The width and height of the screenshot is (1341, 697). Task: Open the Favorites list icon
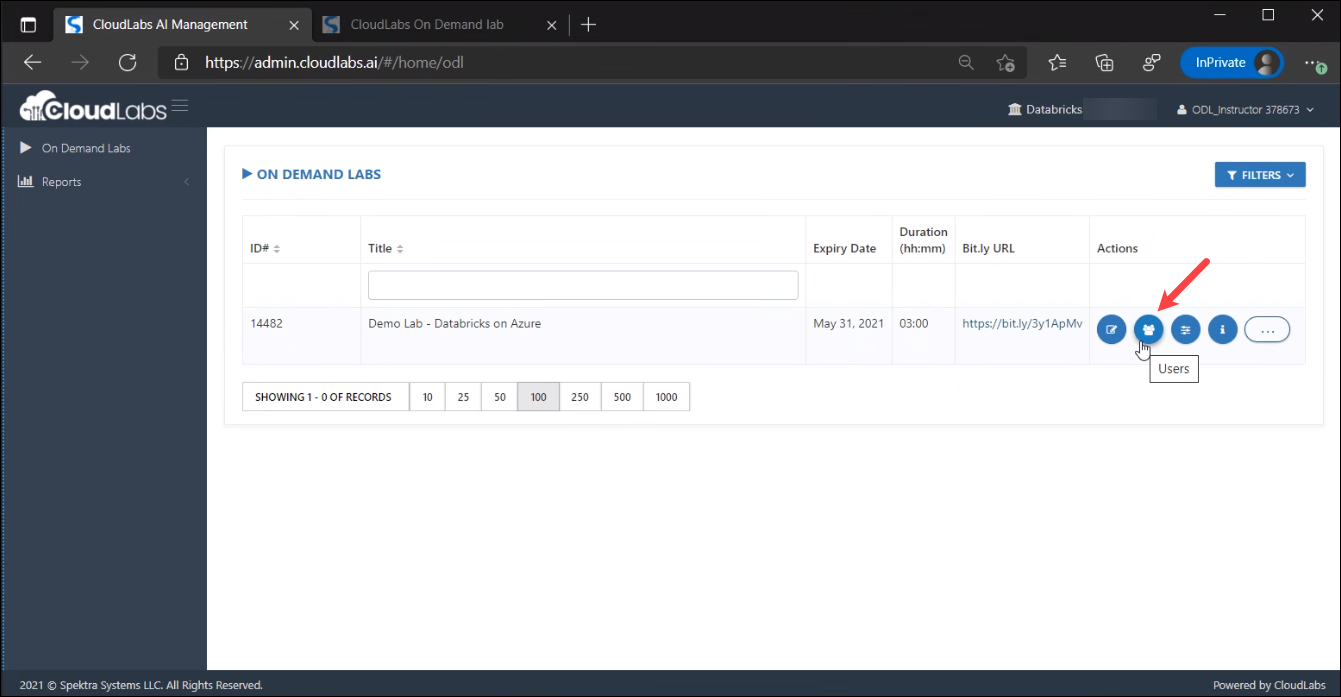(1057, 63)
